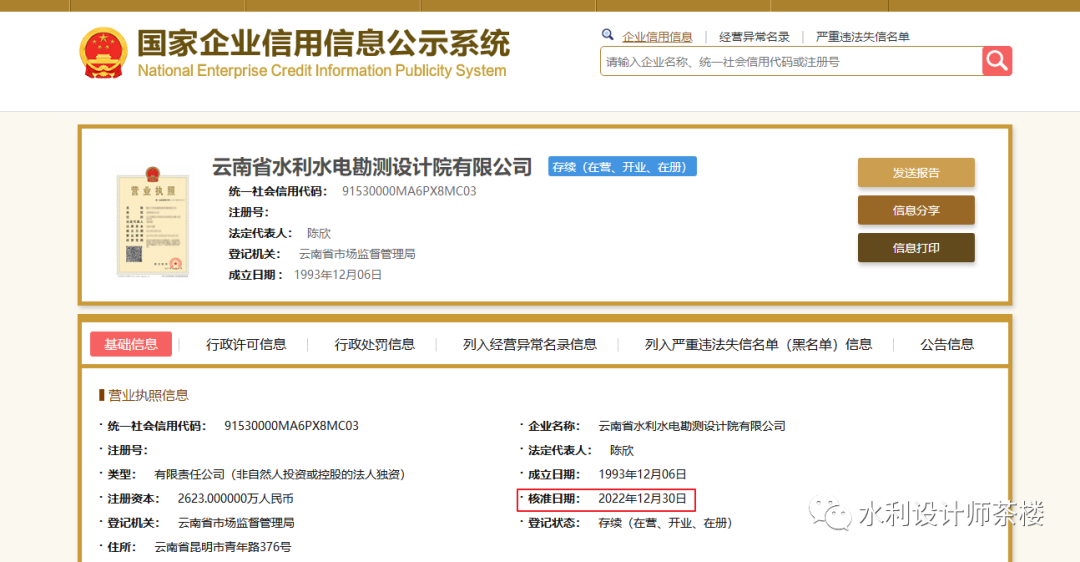Viewport: 1080px width, 562px height.
Task: Click the red search magnifier button
Action: (x=997, y=61)
